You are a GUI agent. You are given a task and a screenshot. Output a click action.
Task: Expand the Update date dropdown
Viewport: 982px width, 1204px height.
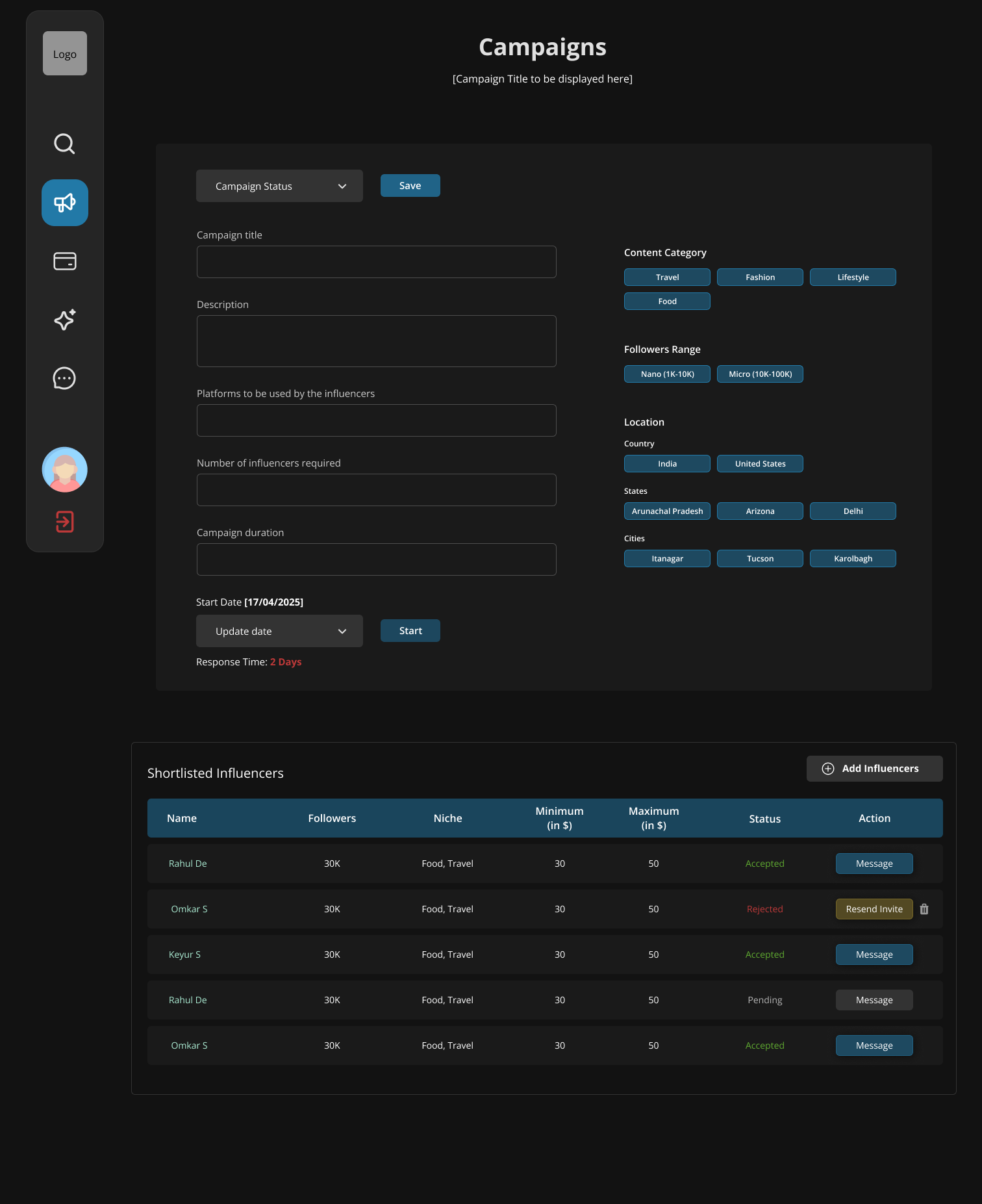pos(279,631)
